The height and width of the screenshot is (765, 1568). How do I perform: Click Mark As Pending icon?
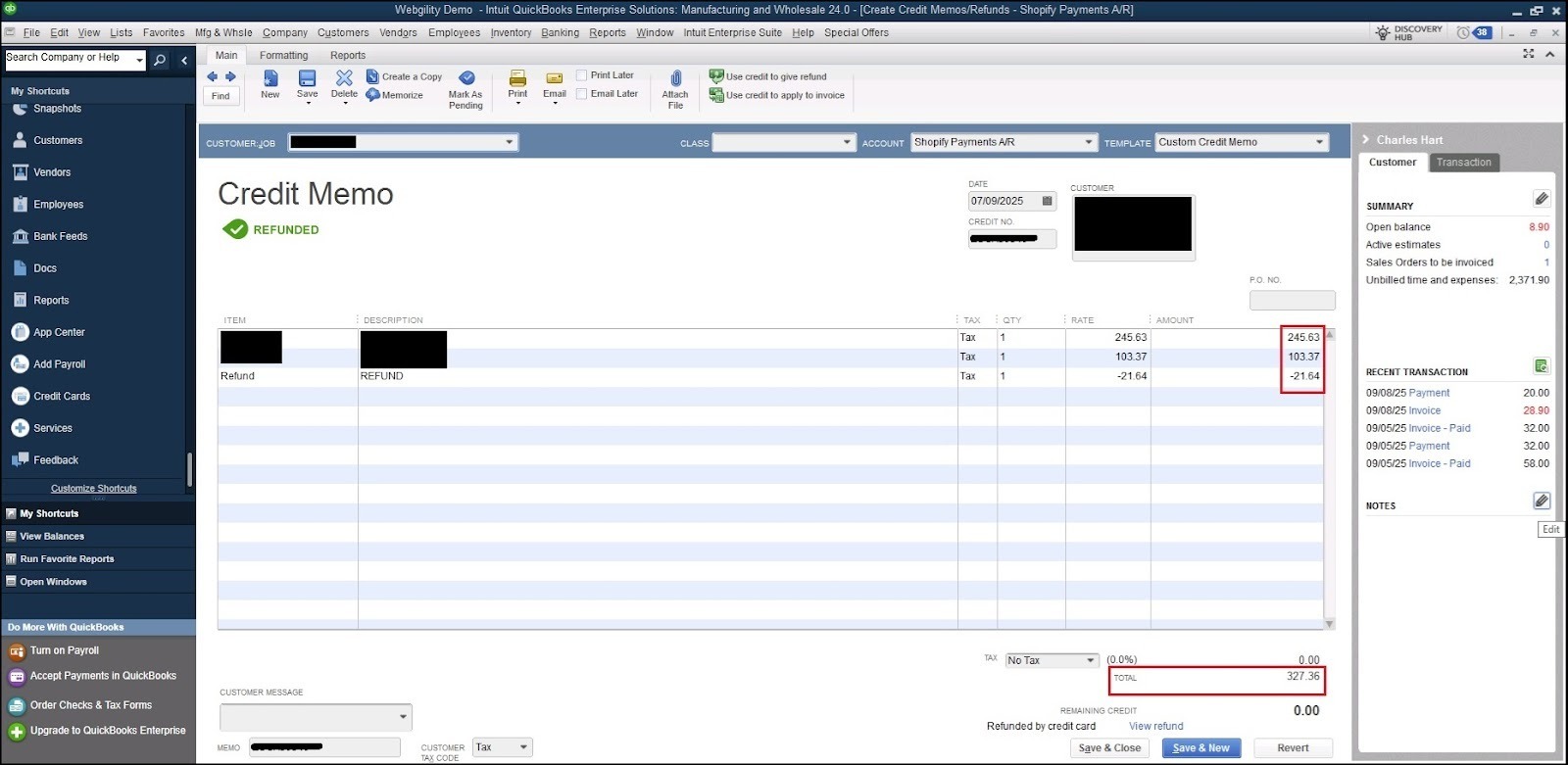(x=466, y=78)
